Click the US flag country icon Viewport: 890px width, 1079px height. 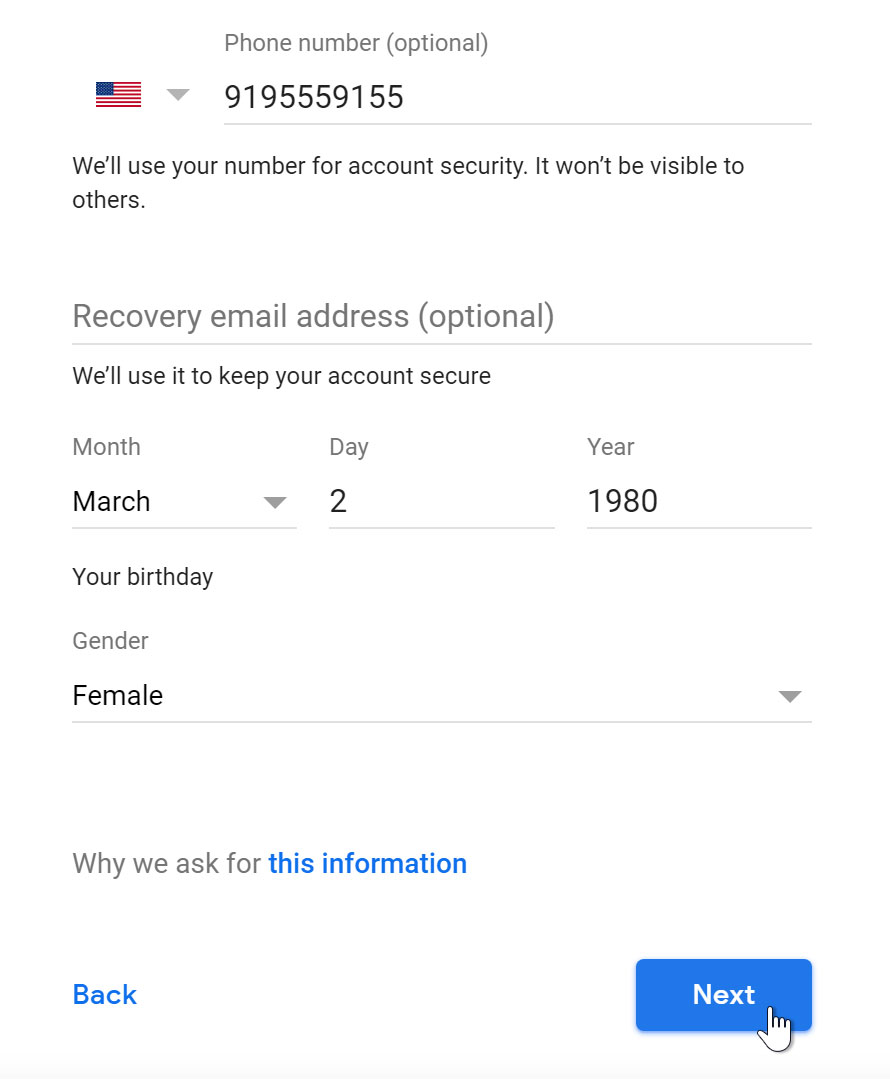pyautogui.click(x=117, y=93)
